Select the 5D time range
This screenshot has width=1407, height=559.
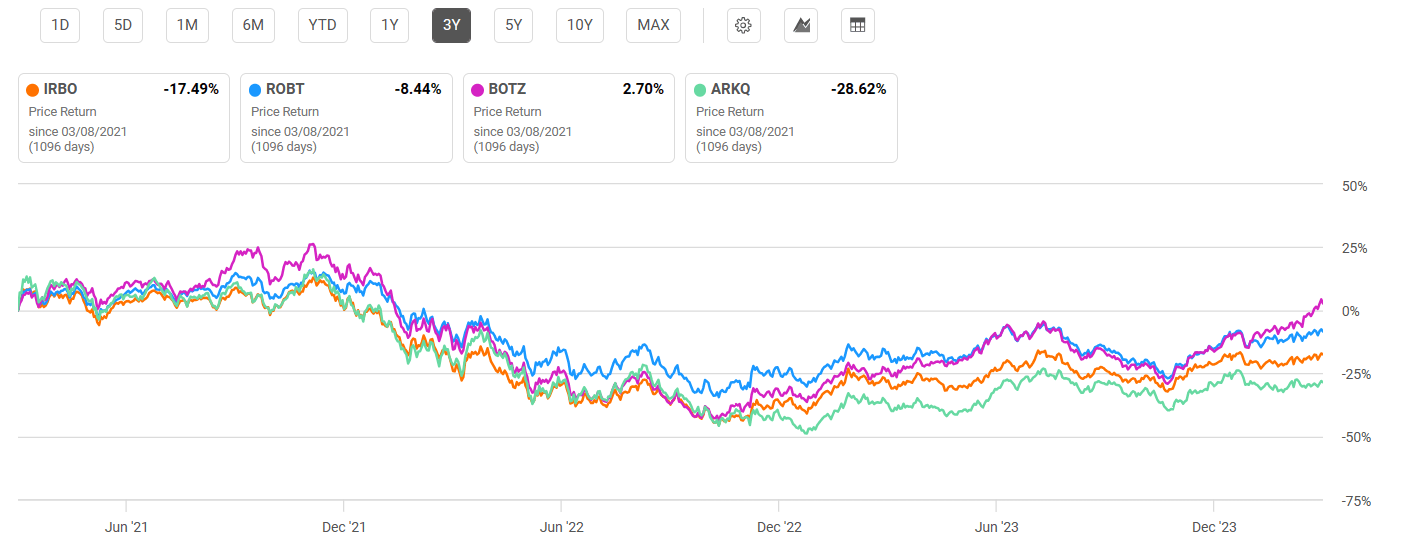coord(123,25)
